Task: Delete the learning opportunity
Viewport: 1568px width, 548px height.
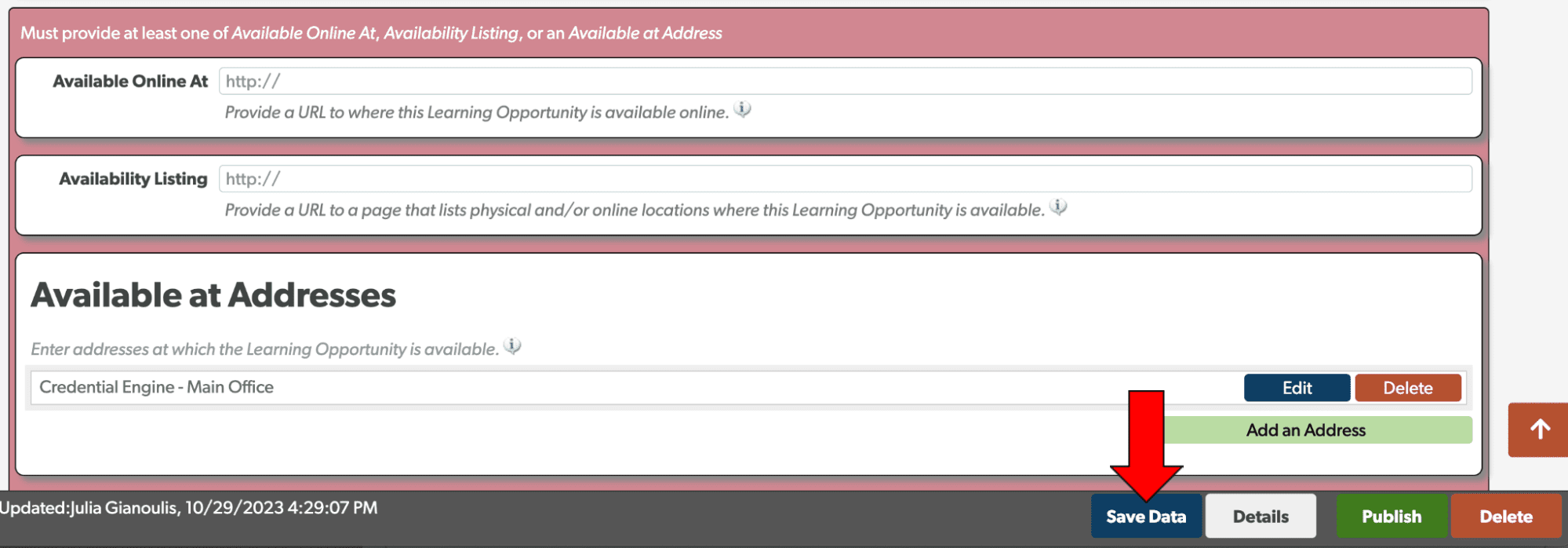Action: tap(1505, 516)
